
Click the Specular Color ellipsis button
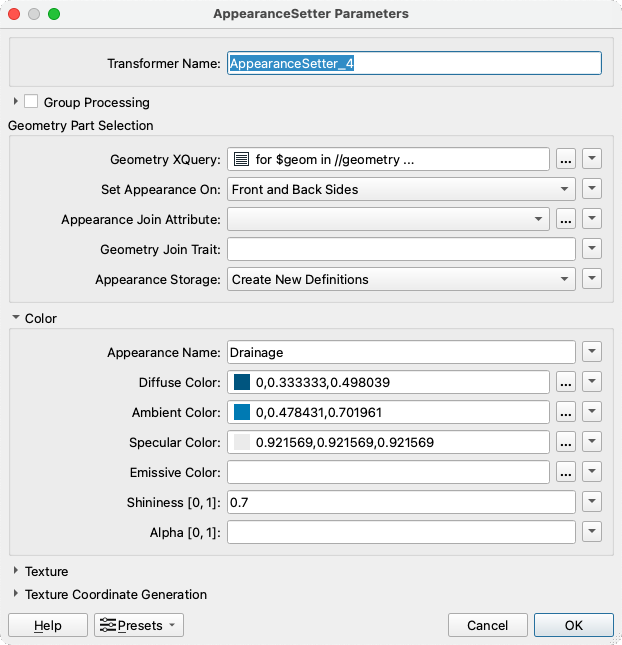coord(566,442)
